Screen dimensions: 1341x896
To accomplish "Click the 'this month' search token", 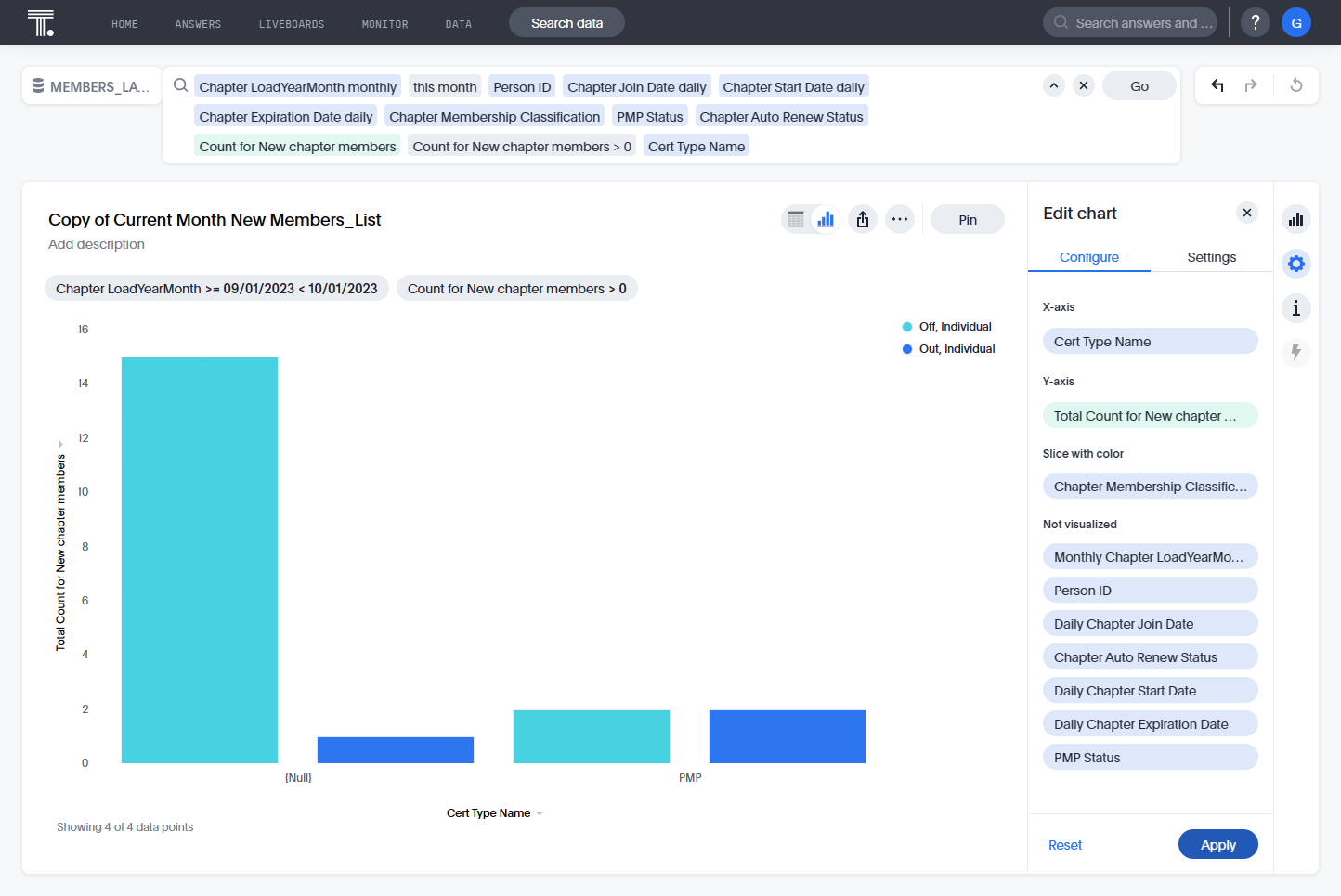I will tap(445, 86).
